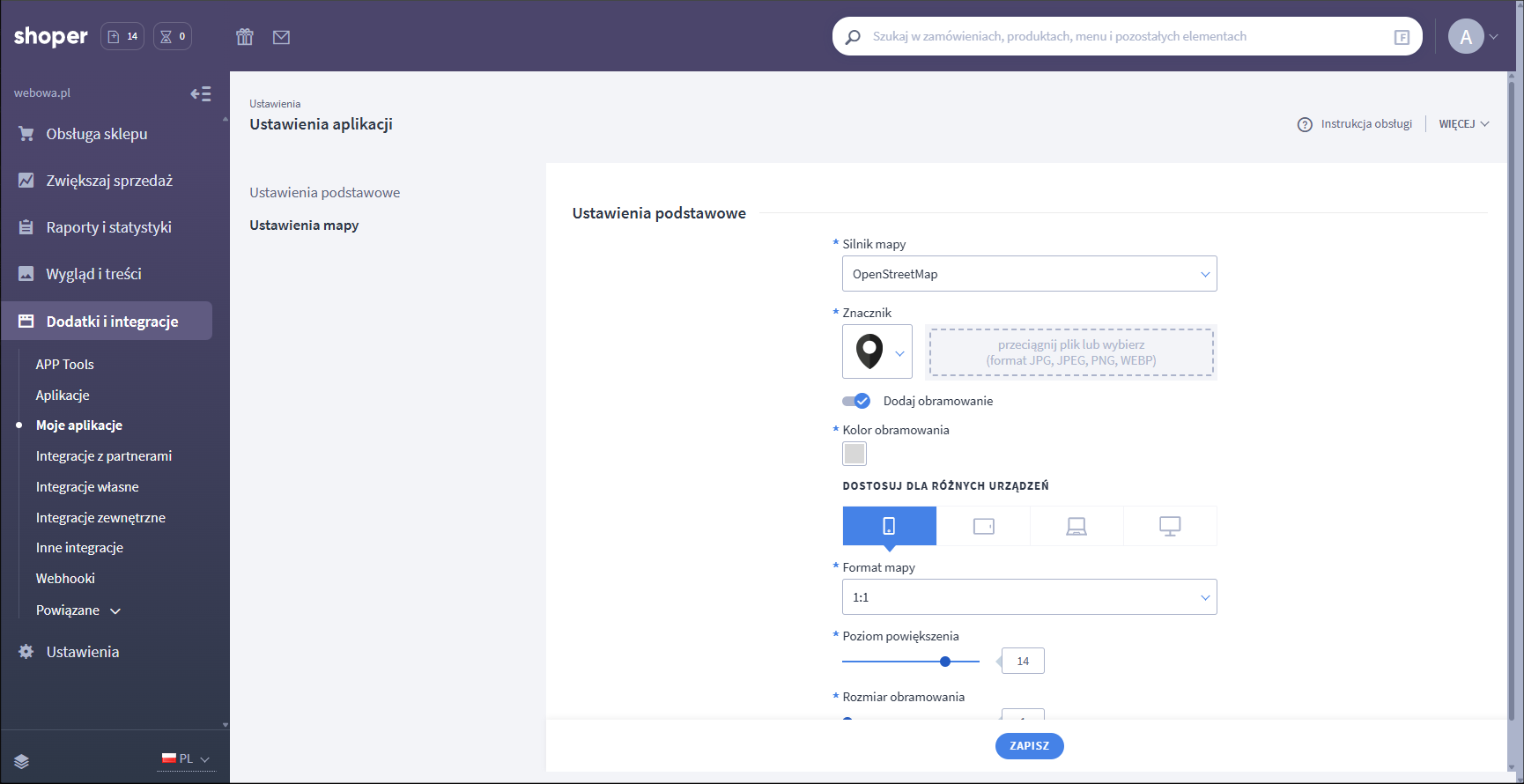Select the tablet device tab
Viewport: 1524px width, 784px height.
(983, 526)
